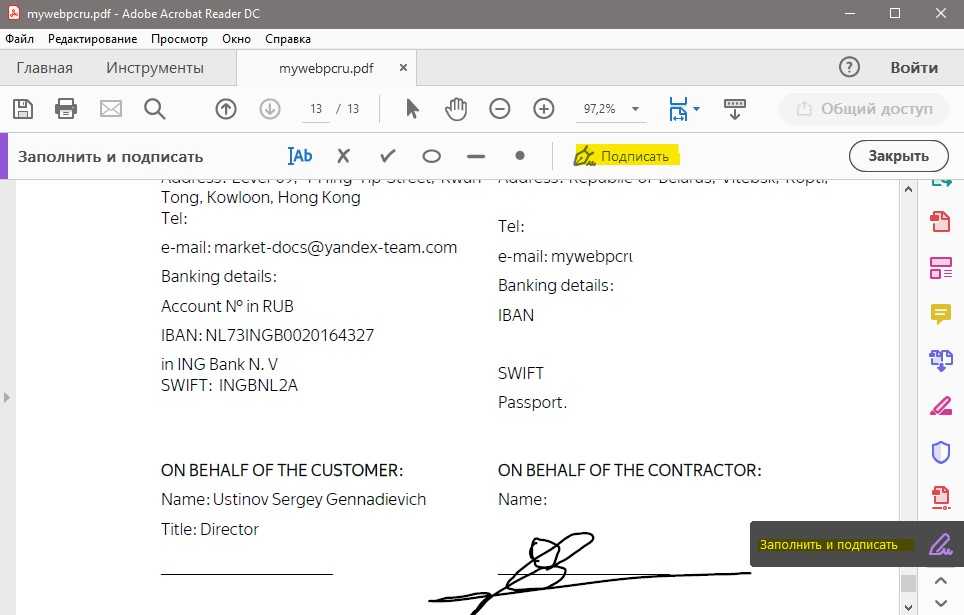Click the Подписать sign button
Viewport: 964px width, 615px height.
coord(626,156)
